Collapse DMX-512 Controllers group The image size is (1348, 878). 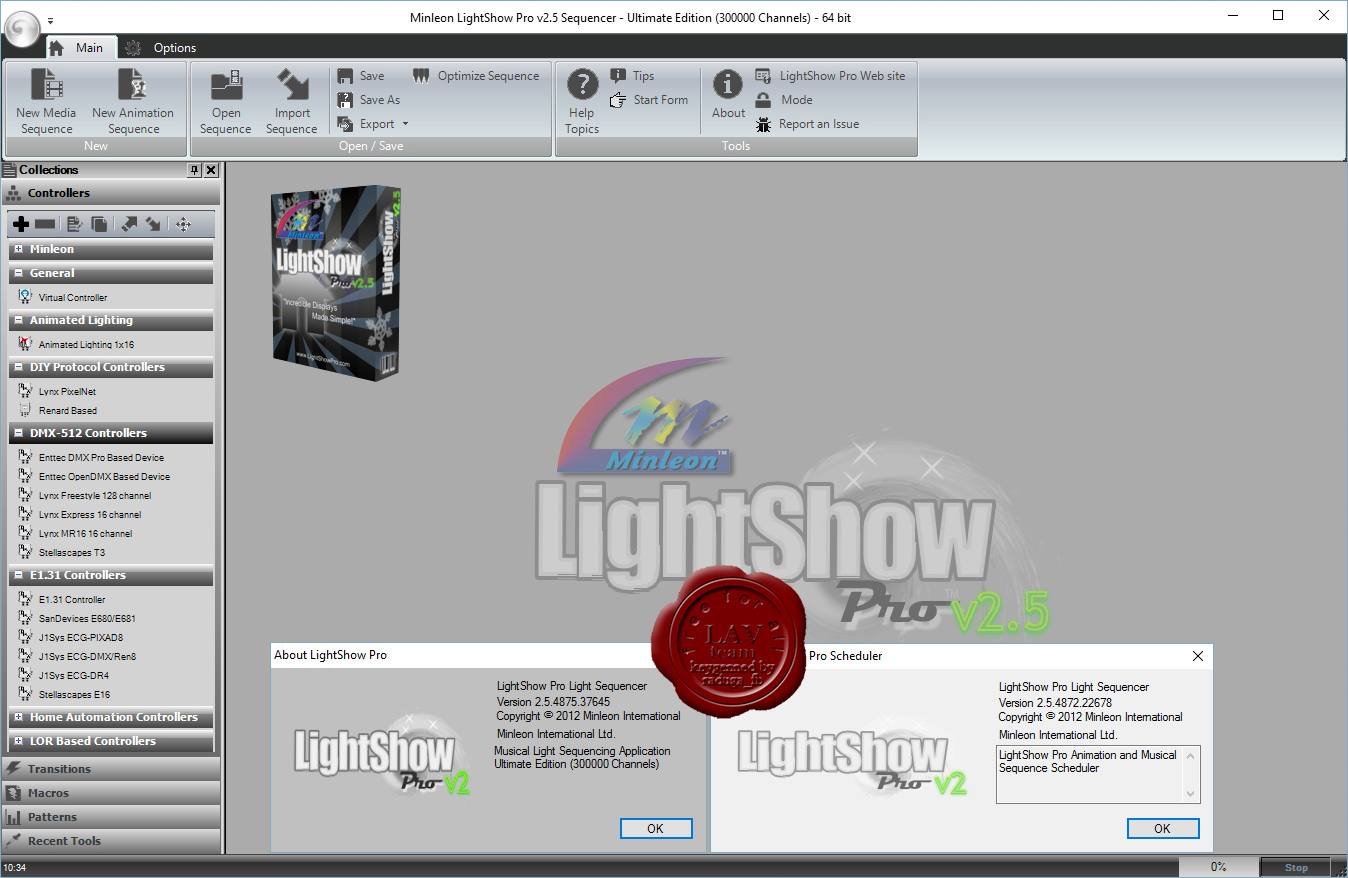pos(19,433)
